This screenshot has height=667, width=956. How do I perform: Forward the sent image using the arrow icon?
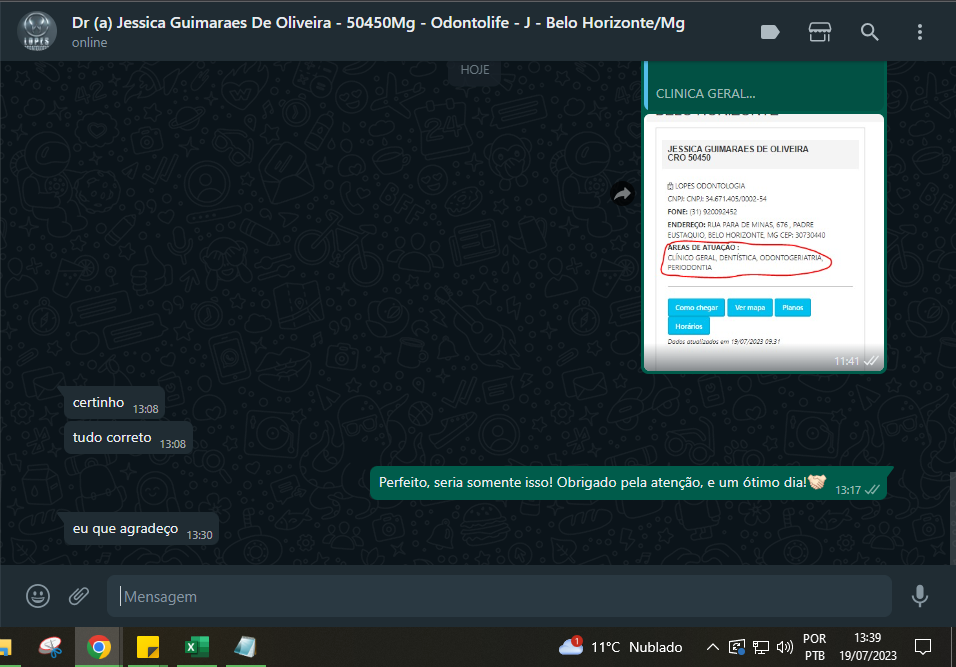click(622, 195)
